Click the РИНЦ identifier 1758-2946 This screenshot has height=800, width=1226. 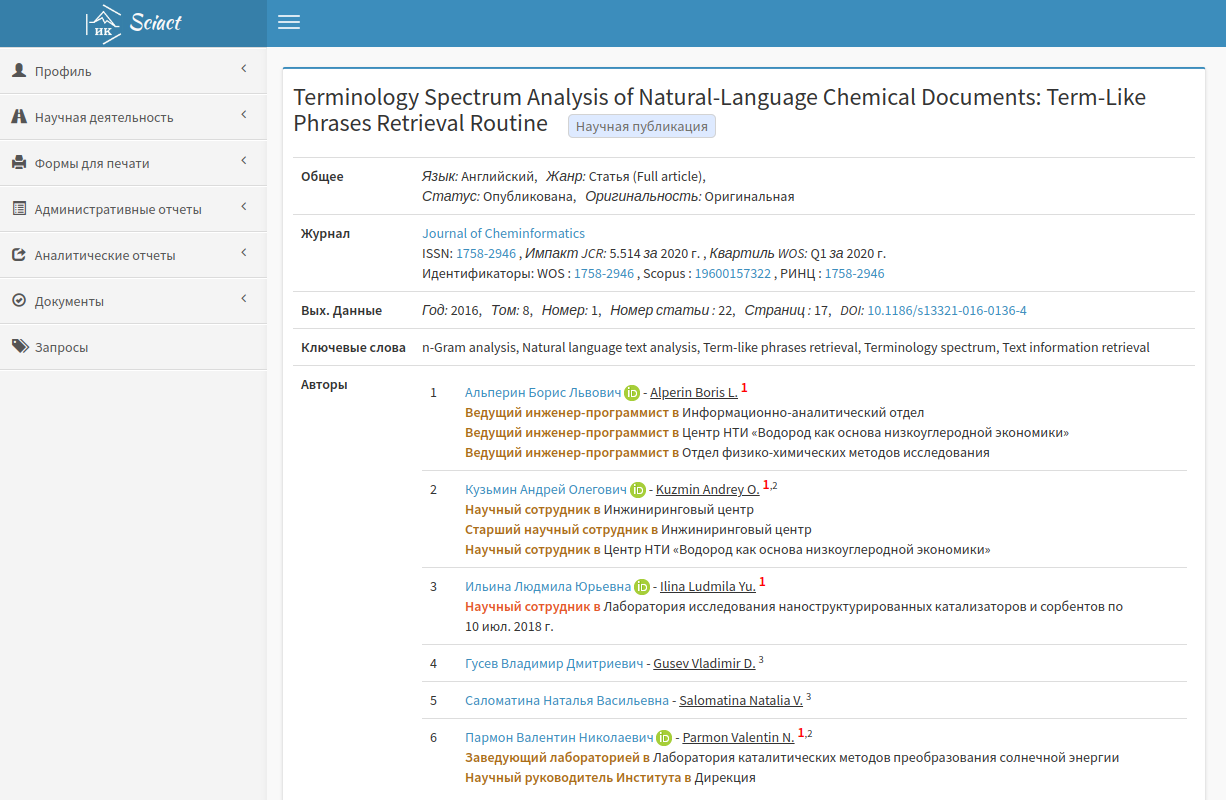(854, 273)
